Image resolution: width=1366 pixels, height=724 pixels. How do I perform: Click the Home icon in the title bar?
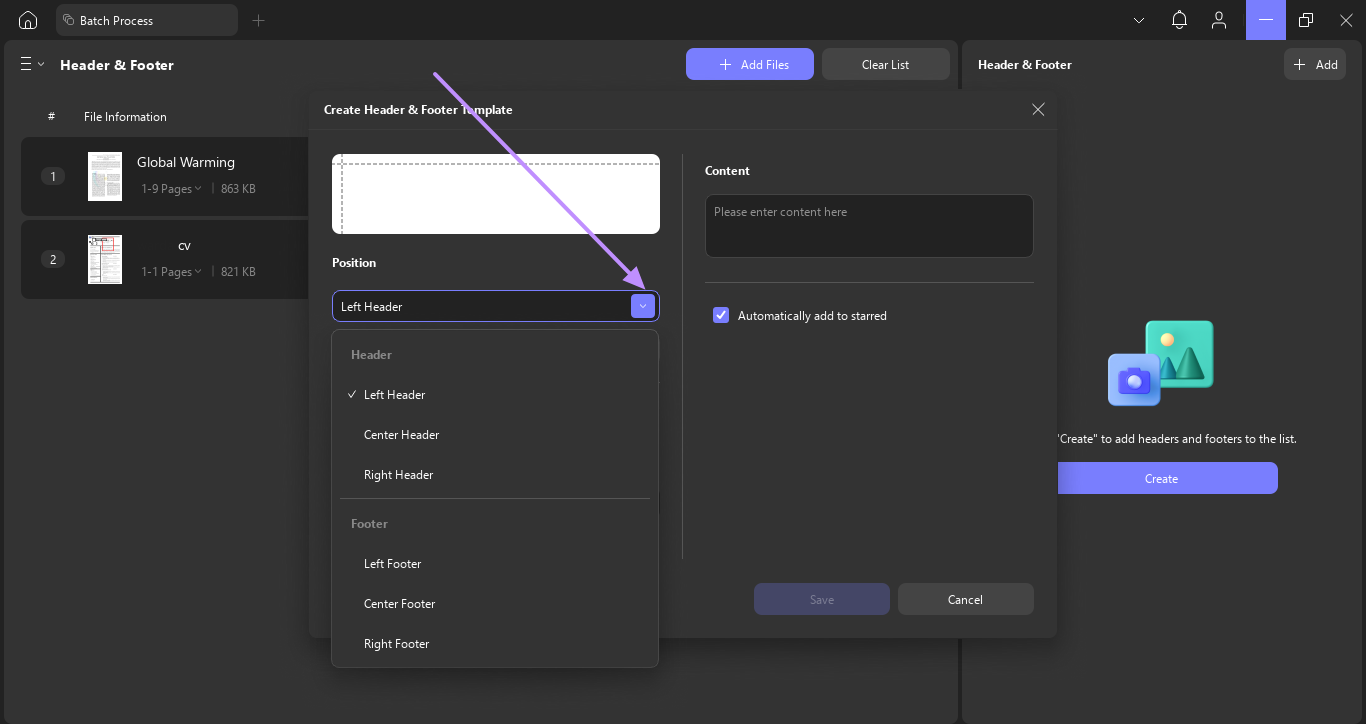[26, 19]
